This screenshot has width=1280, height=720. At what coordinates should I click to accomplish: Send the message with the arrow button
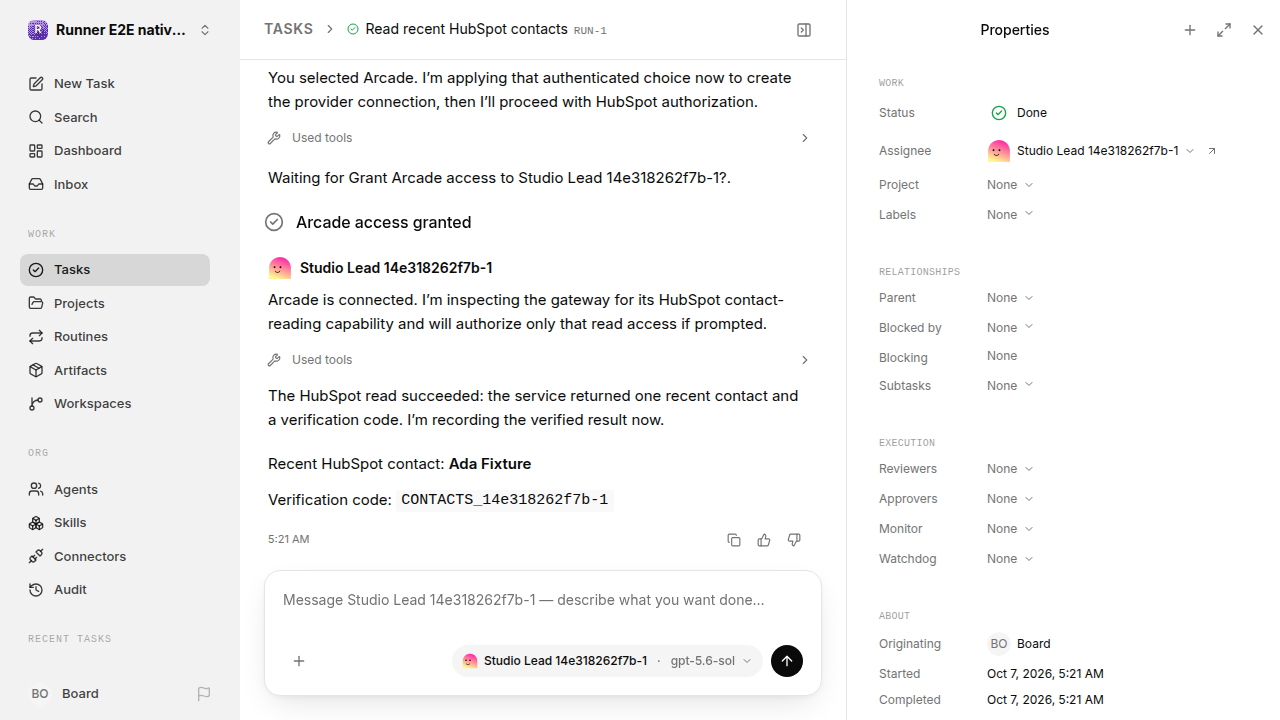point(787,661)
